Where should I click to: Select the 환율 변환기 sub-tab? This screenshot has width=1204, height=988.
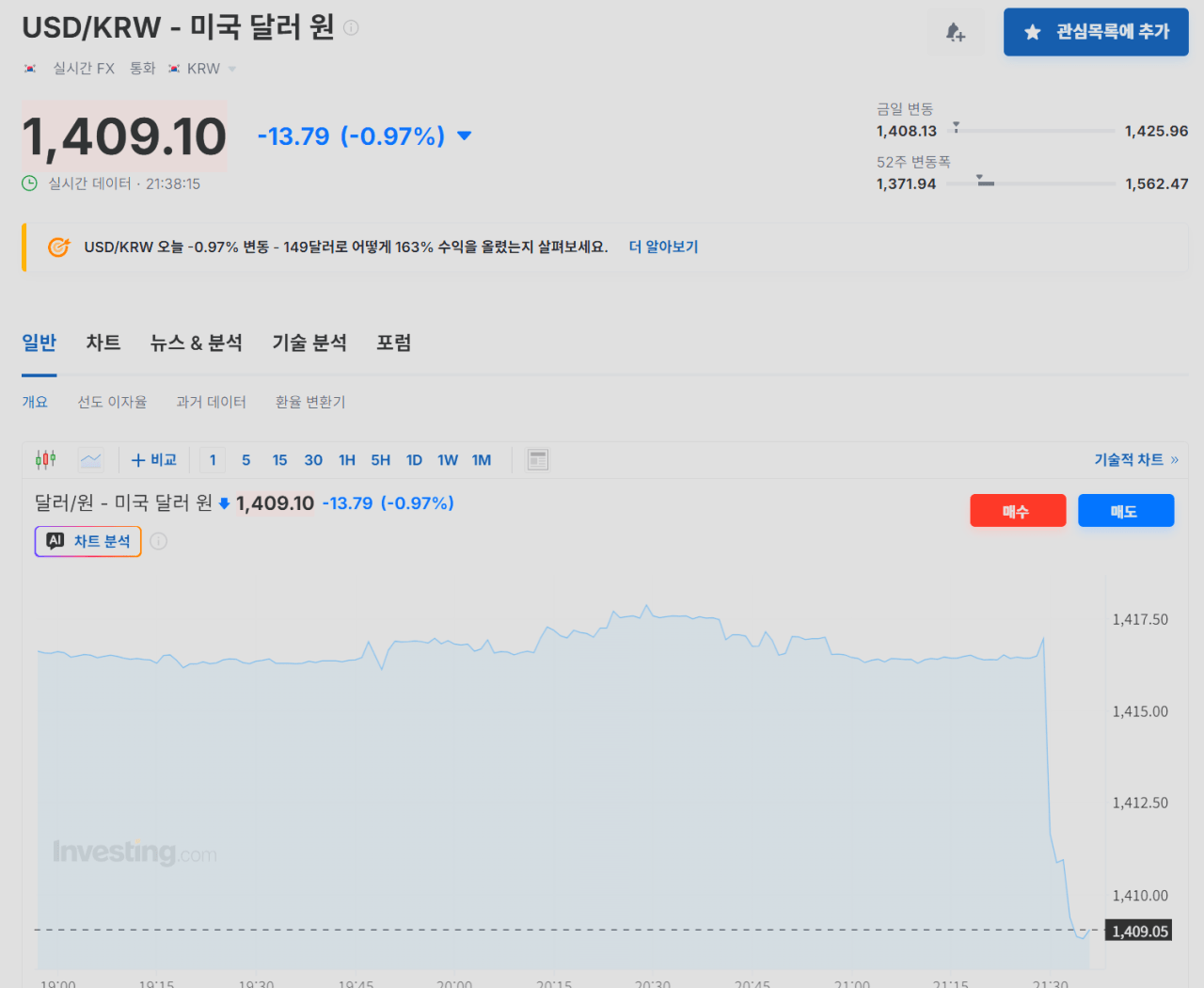(310, 402)
